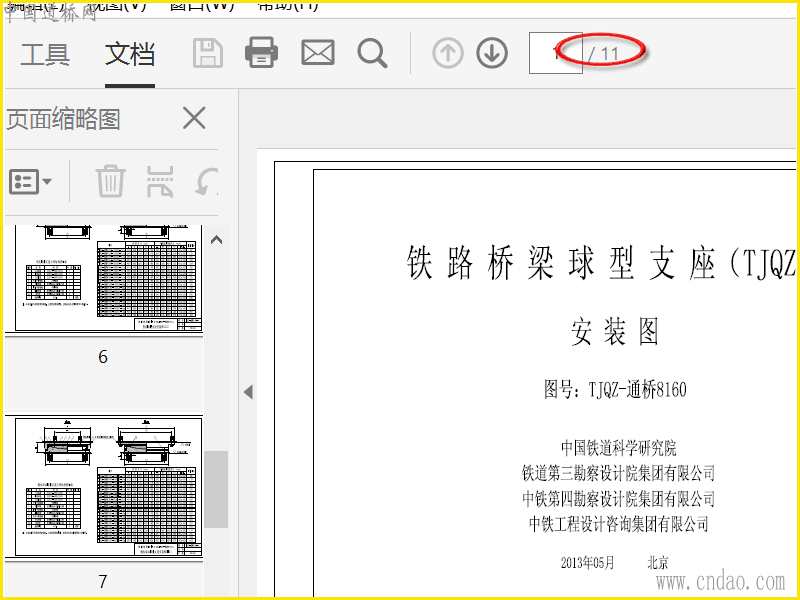
Task: Click the page label 7
Action: [103, 581]
